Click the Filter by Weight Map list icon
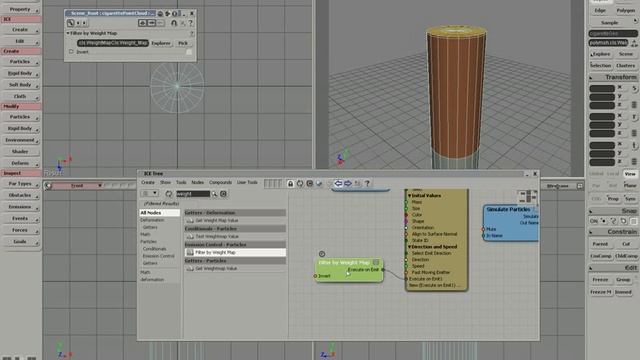Screen dimensions: 640x360 (190, 253)
